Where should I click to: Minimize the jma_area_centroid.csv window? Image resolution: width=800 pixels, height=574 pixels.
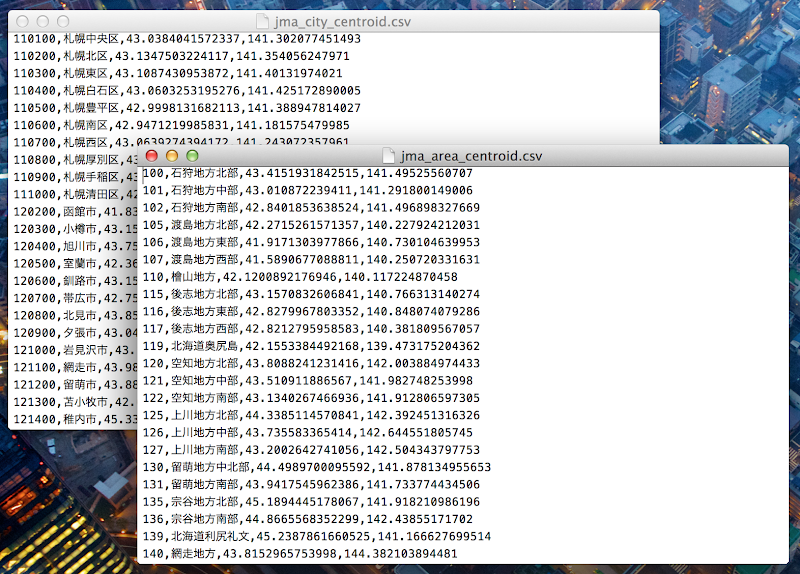pyautogui.click(x=172, y=156)
